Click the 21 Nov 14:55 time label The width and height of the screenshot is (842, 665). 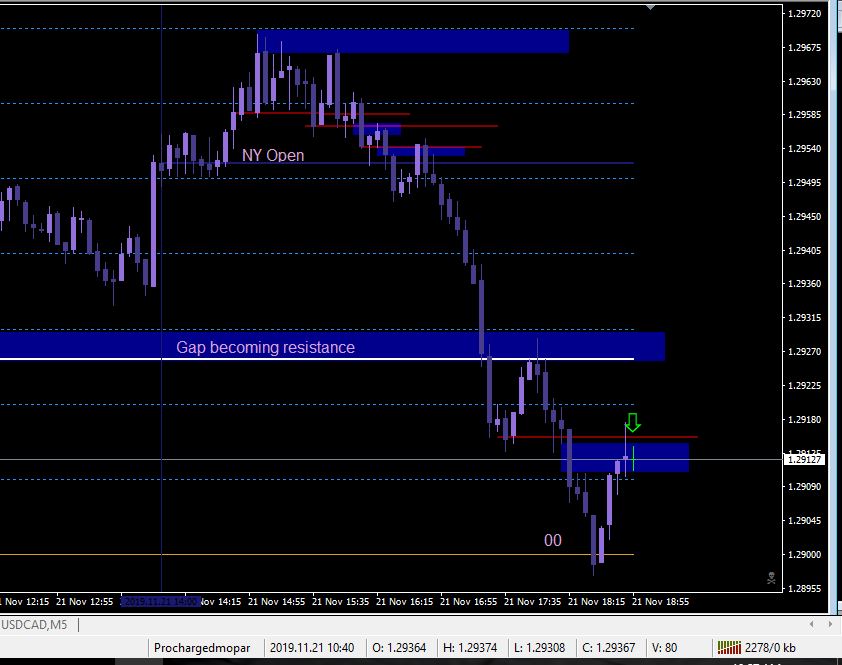pyautogui.click(x=277, y=602)
